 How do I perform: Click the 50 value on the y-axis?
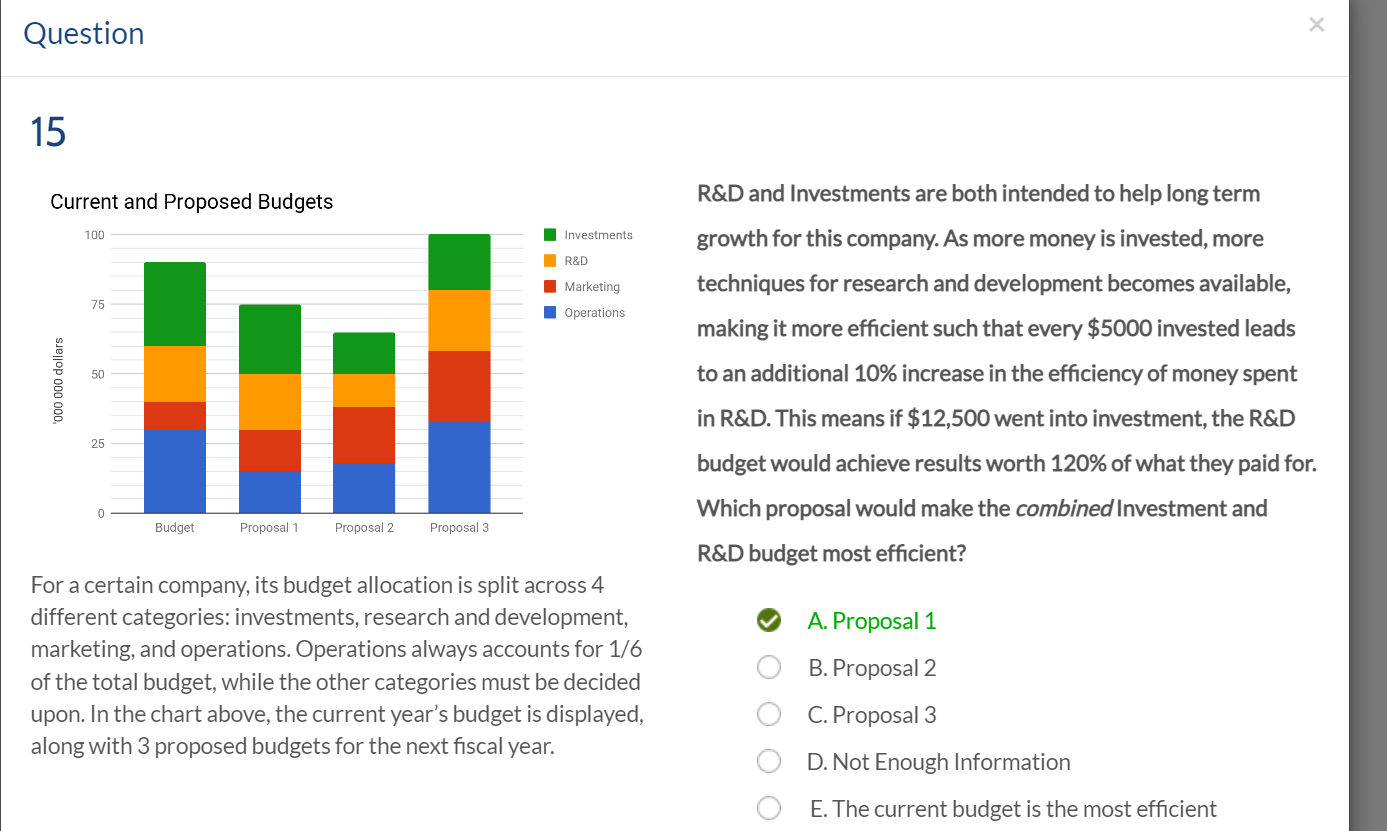(x=98, y=374)
